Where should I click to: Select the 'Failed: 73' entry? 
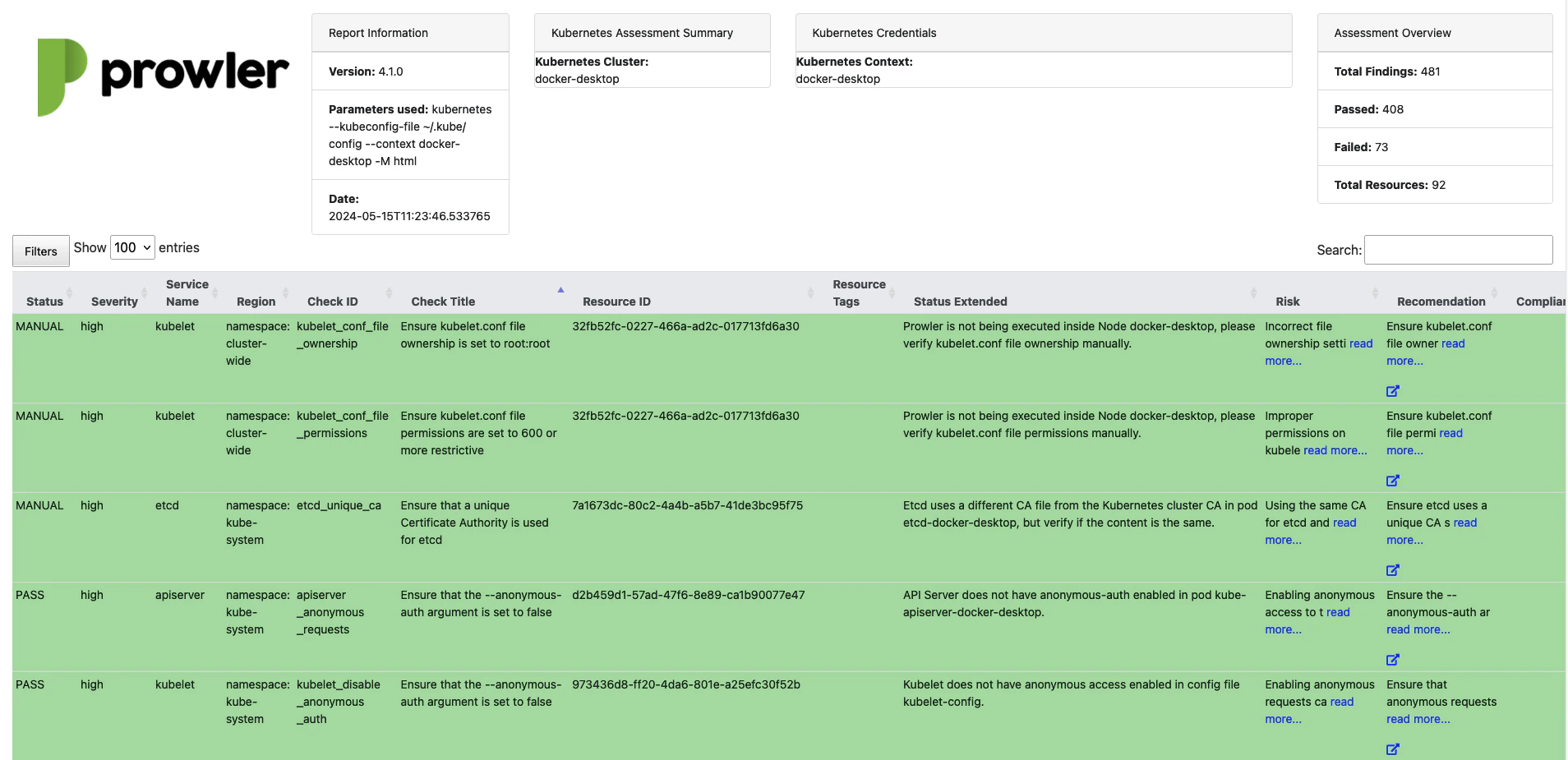(1435, 147)
